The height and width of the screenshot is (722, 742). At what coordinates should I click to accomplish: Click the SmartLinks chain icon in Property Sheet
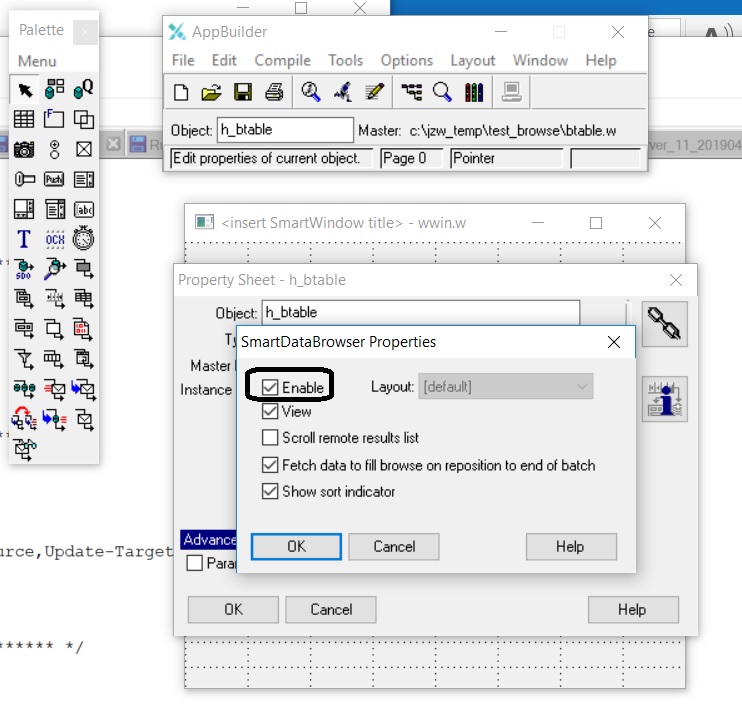[664, 324]
